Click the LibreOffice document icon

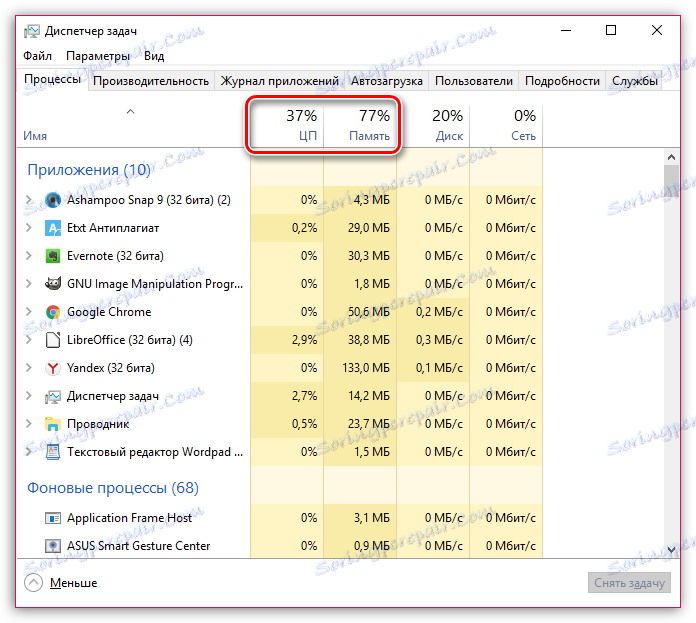click(x=53, y=340)
